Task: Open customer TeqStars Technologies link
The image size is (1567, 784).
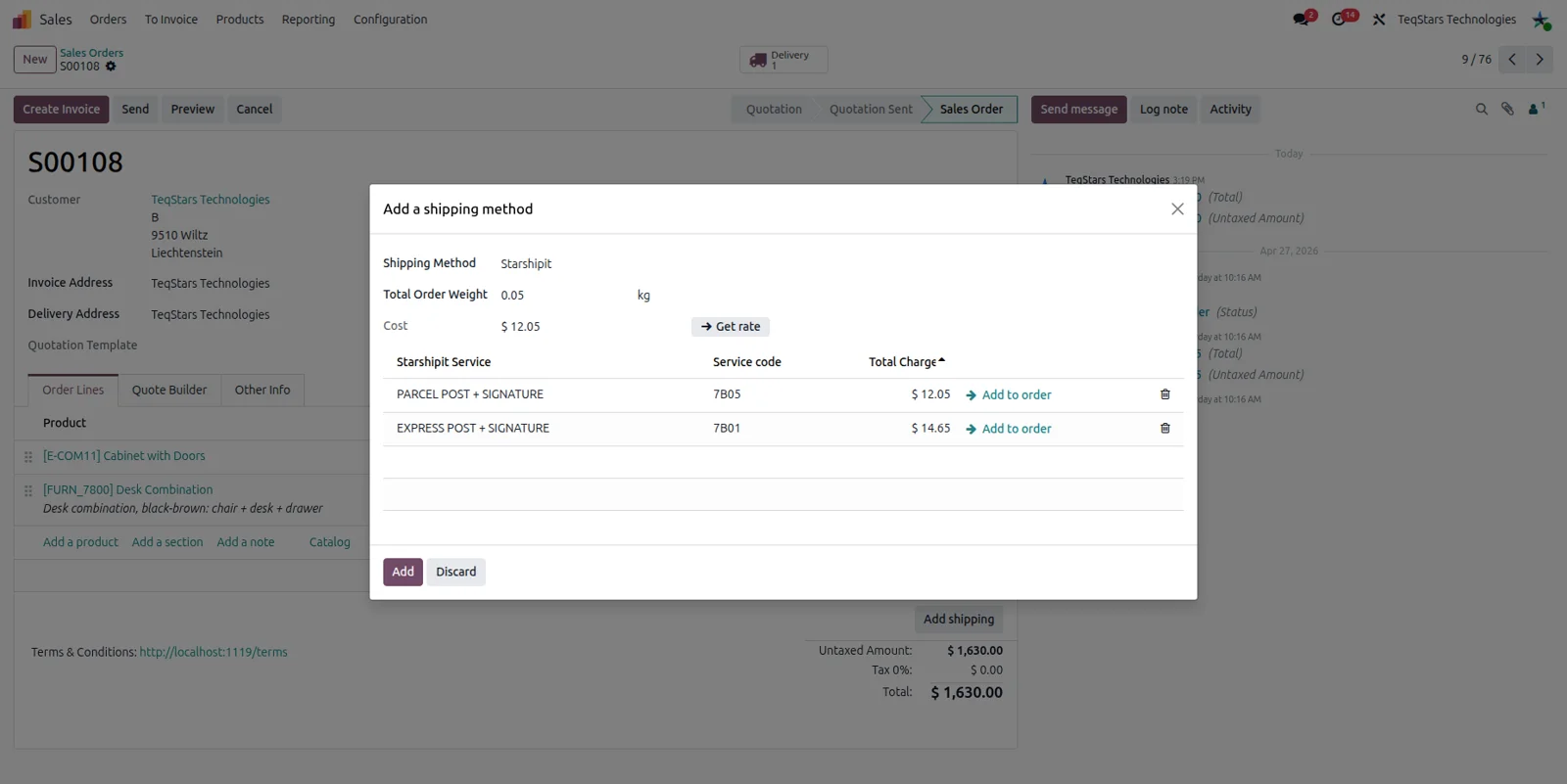Action: pyautogui.click(x=210, y=200)
